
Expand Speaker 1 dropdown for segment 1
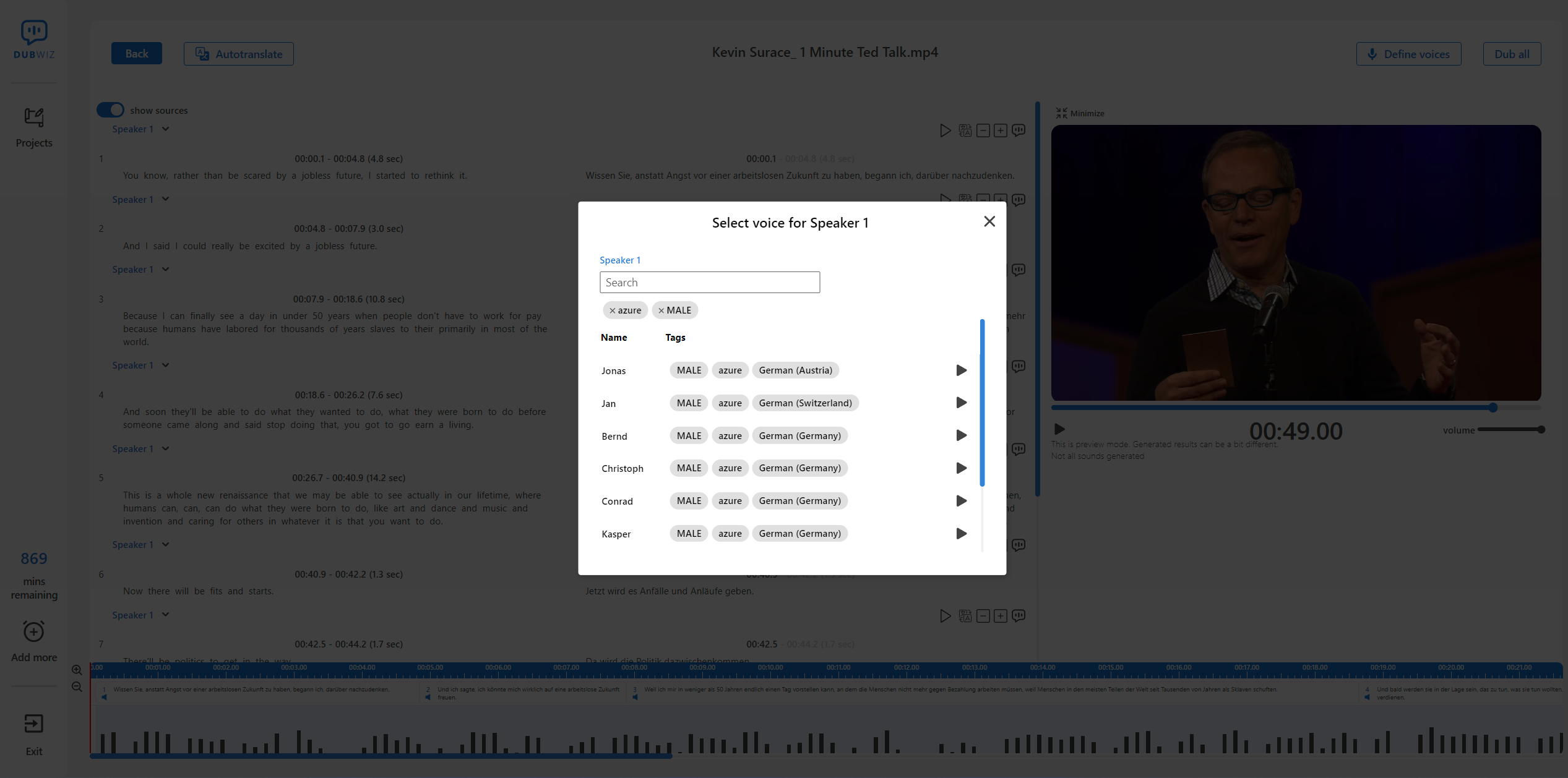(x=165, y=129)
